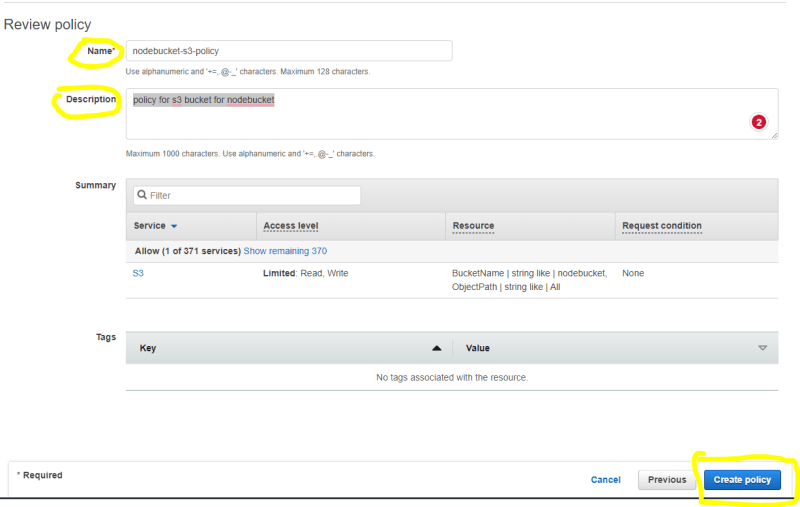
Task: Click the 'Review policy' heading
Action: point(47,24)
